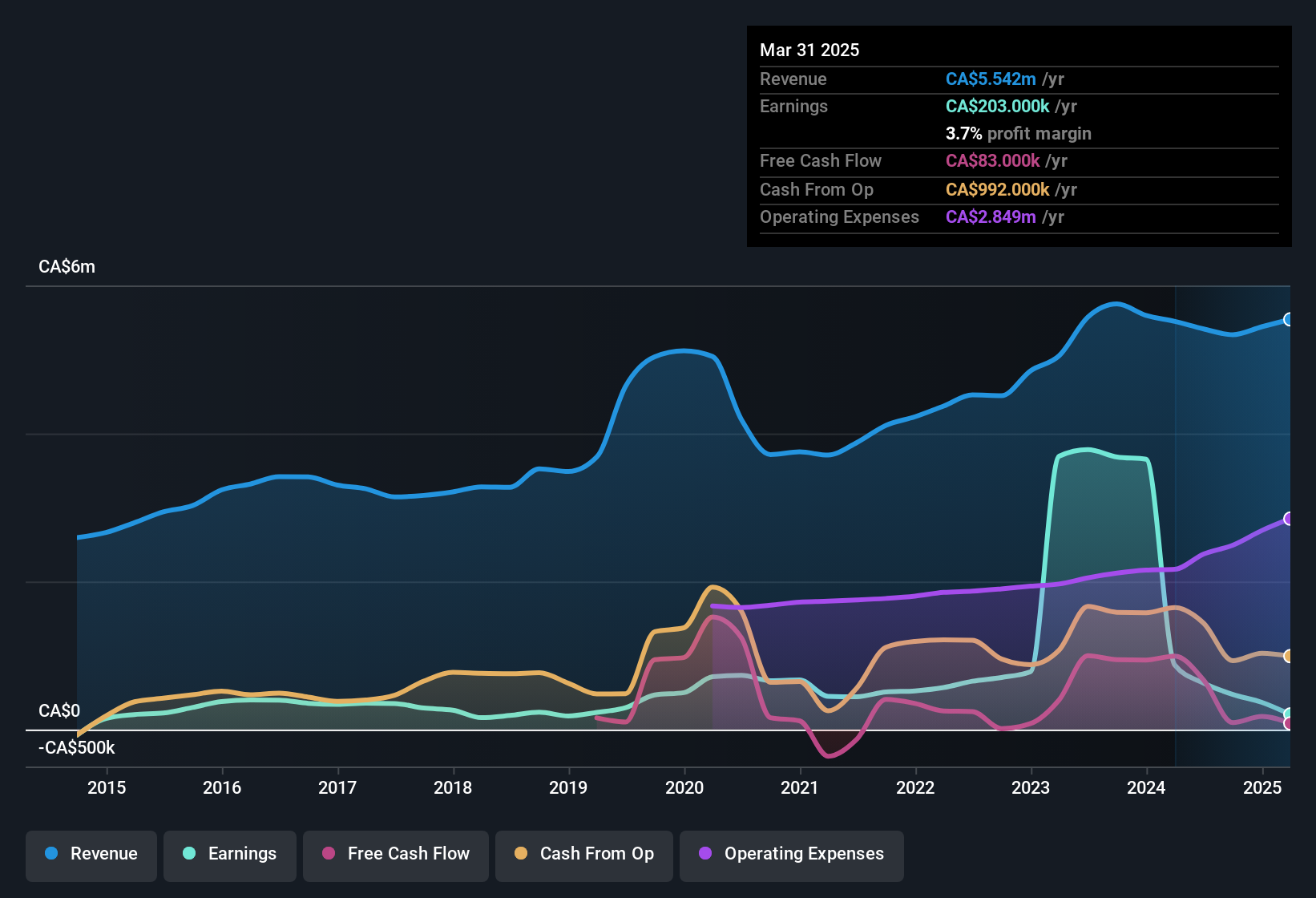Click the teal Earnings endpoint marker
Screen dimensions: 1316x898
coord(1288,714)
